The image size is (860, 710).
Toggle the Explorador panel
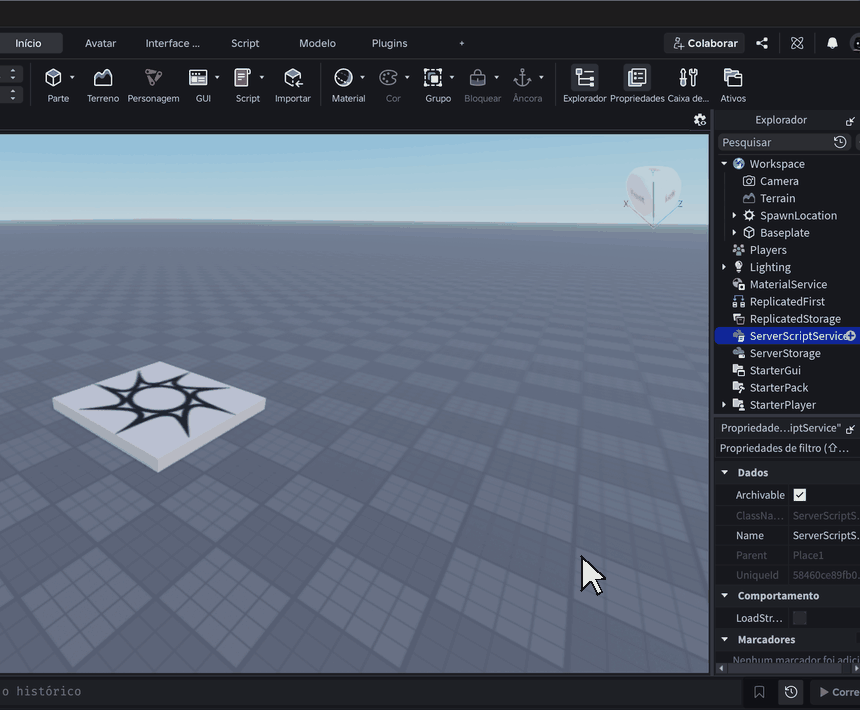tap(585, 84)
